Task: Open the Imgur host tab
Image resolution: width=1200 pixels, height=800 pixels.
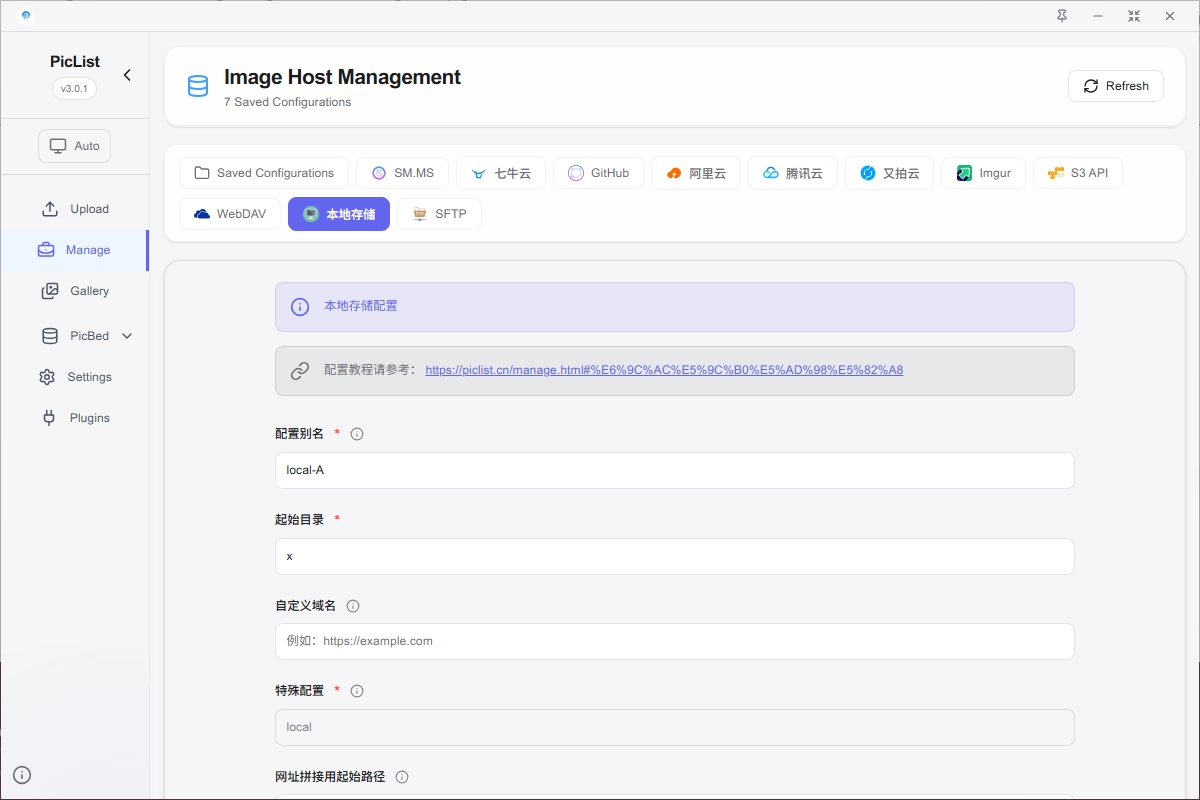Action: [983, 173]
